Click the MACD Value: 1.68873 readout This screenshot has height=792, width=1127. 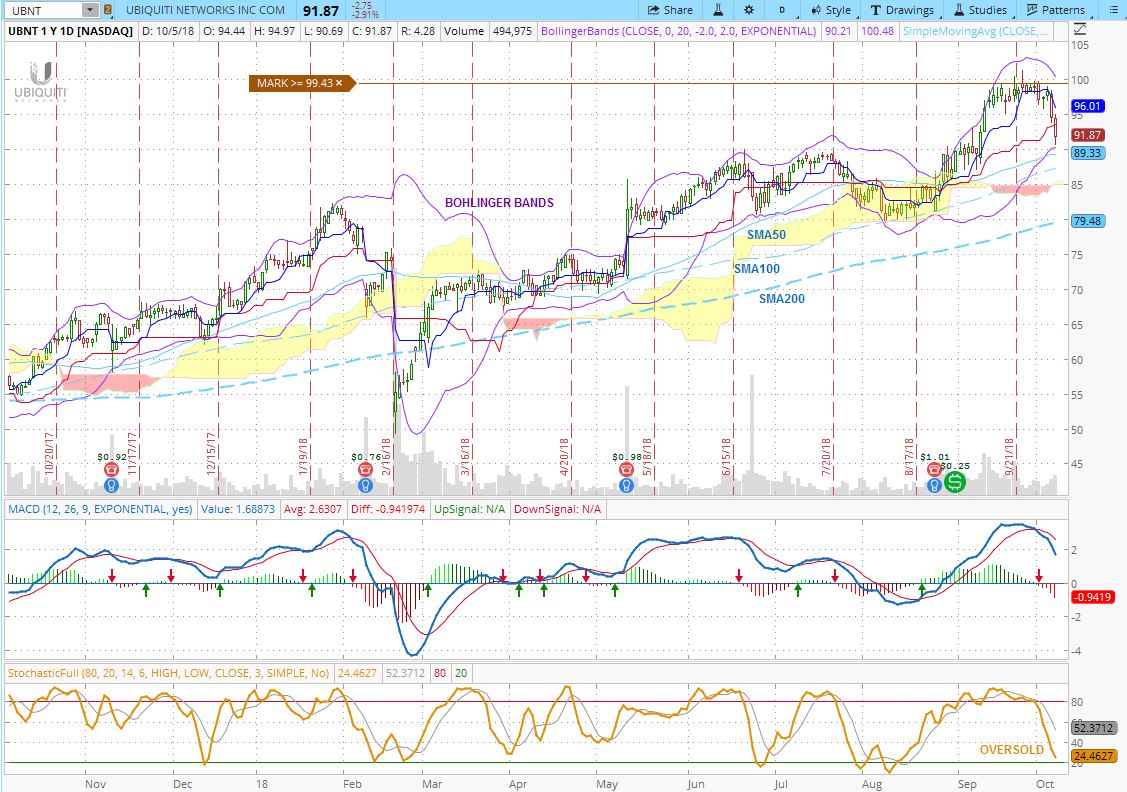tap(238, 509)
